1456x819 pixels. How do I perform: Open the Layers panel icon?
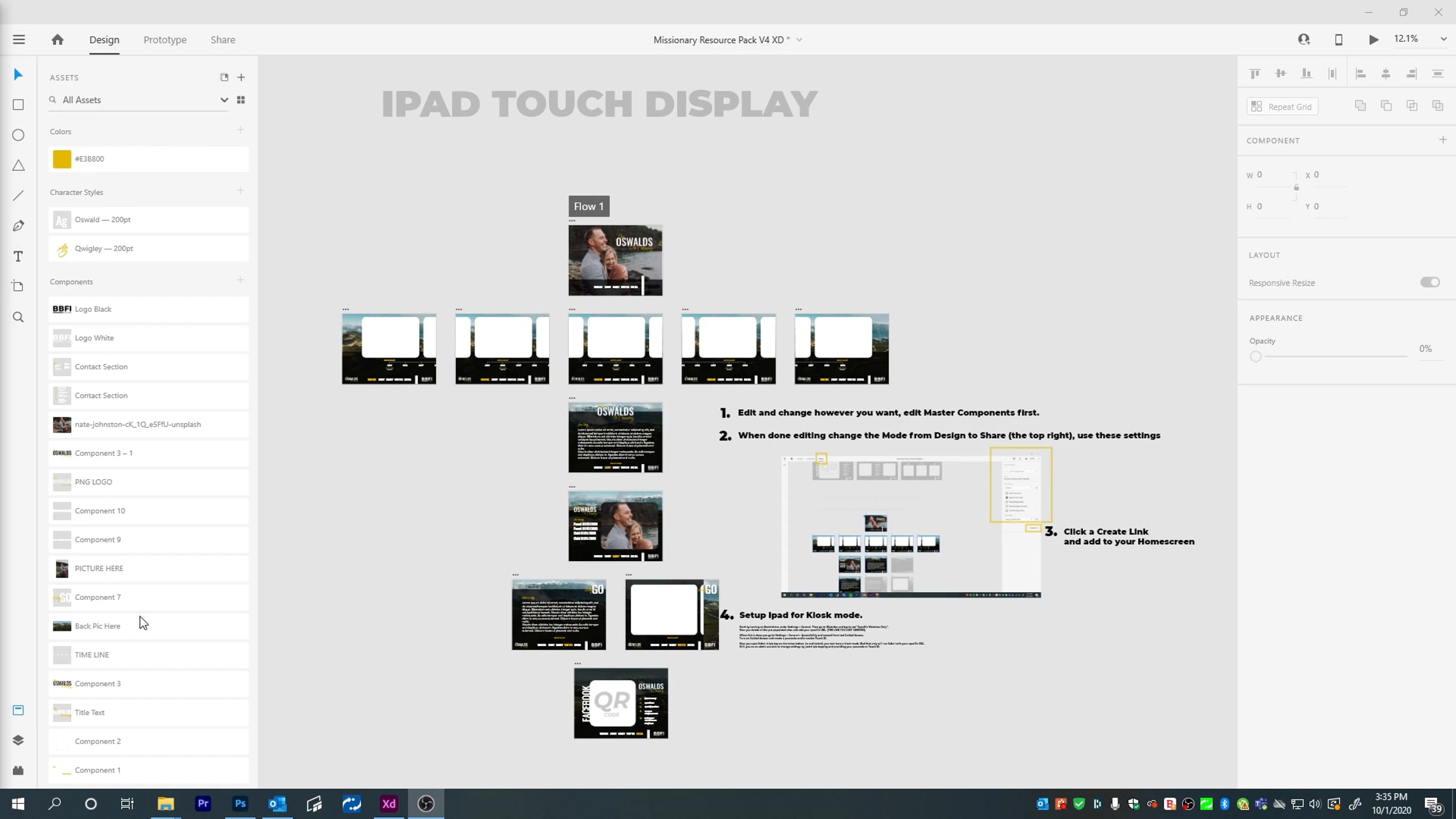pyautogui.click(x=18, y=740)
